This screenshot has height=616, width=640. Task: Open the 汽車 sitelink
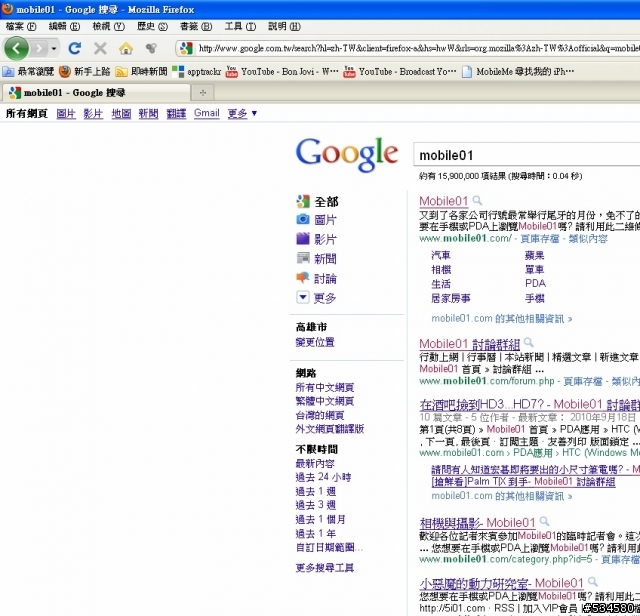(x=441, y=256)
